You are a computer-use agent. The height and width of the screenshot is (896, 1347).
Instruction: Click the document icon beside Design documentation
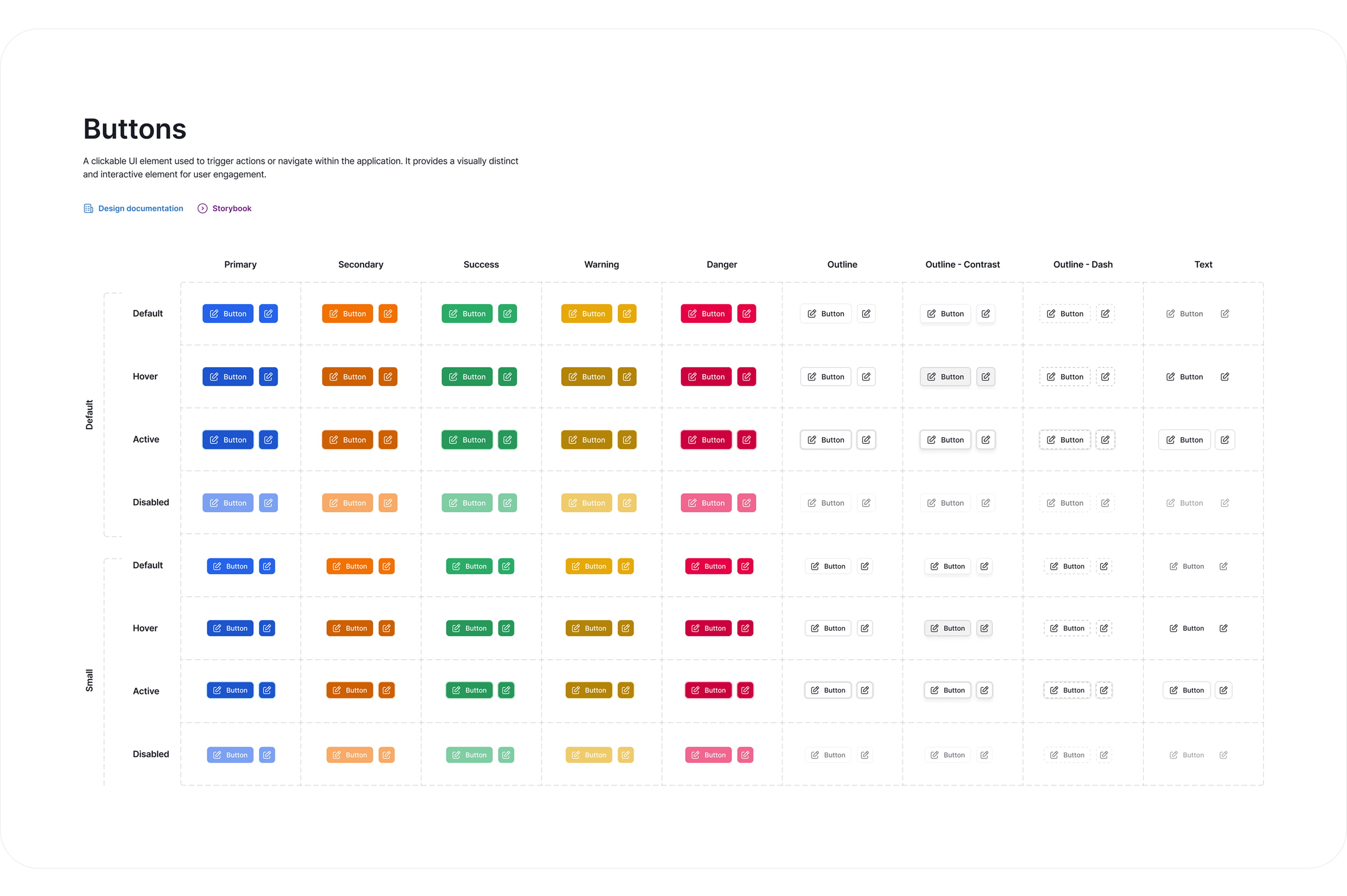(x=88, y=209)
